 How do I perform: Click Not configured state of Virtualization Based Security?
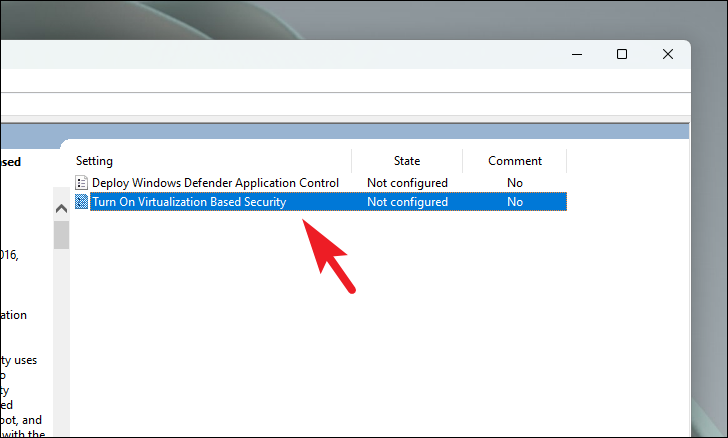(x=407, y=202)
